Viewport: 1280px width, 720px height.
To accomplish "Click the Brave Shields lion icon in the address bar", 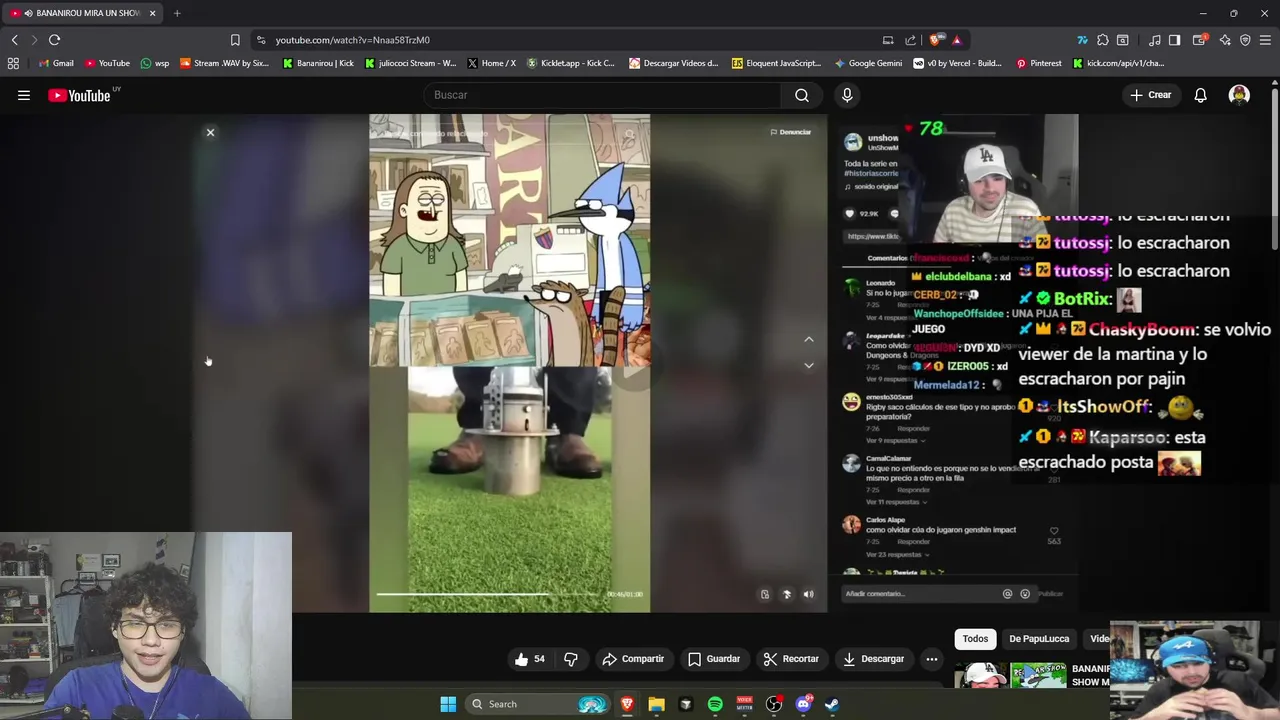I will tap(935, 40).
